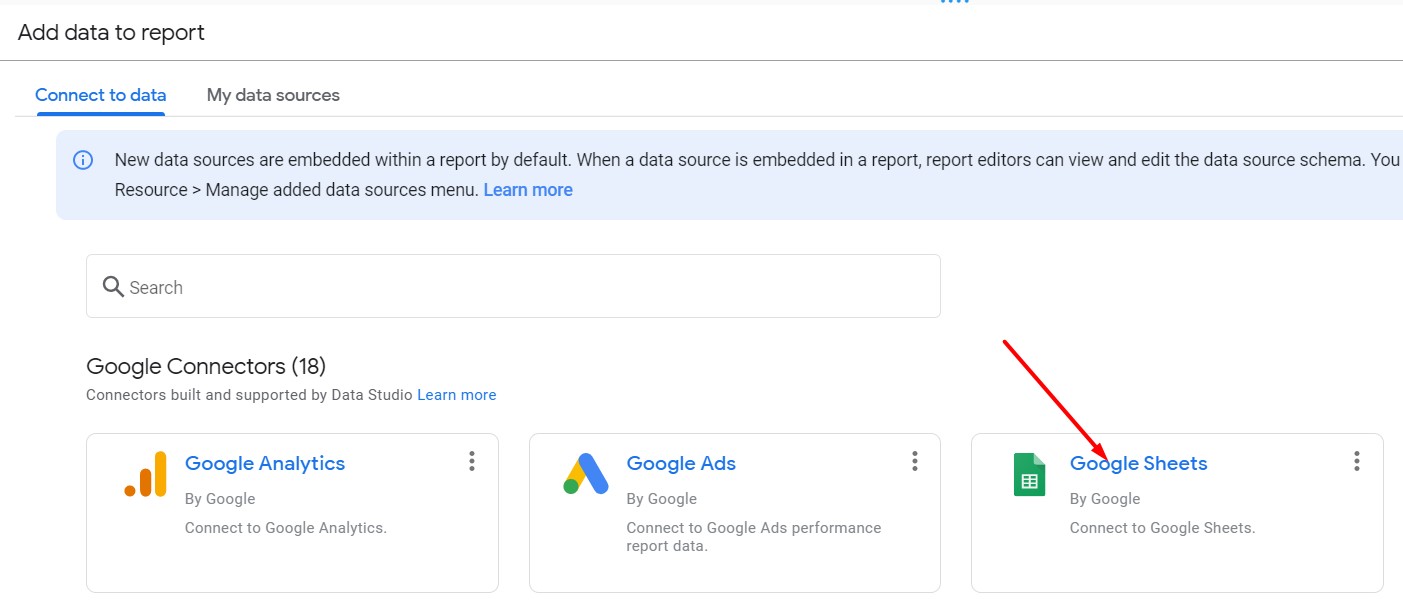This screenshot has height=616, width=1403.
Task: Click the Google Ads performance report description
Action: point(753,536)
